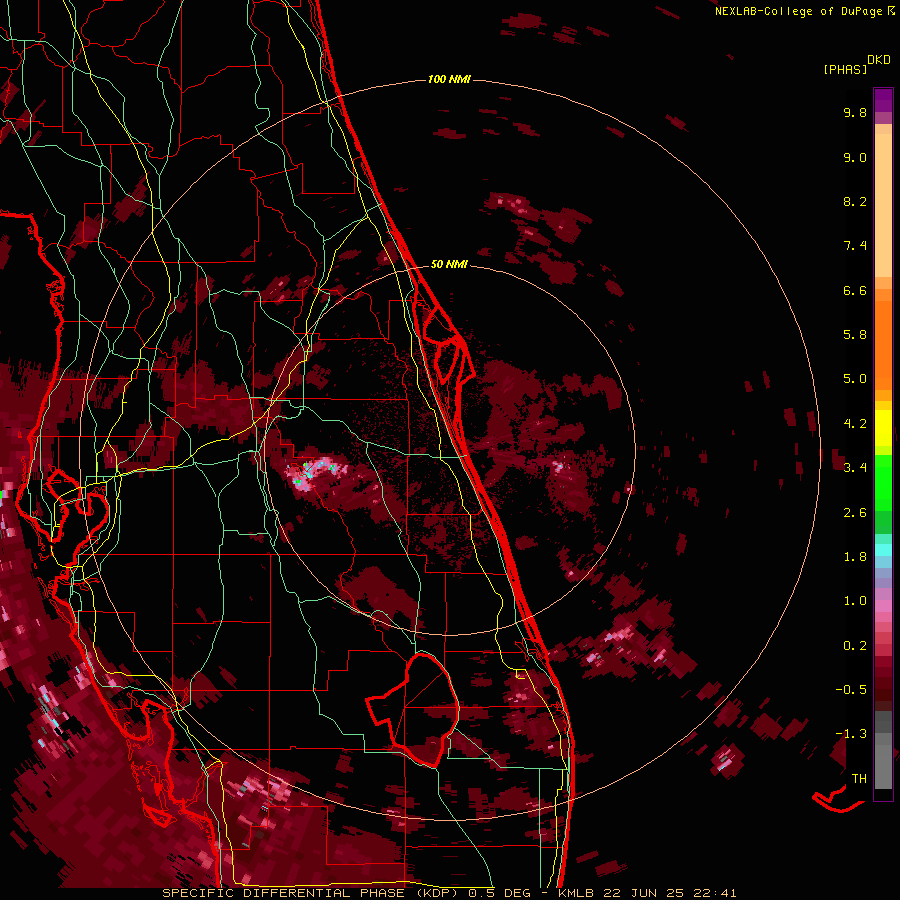The width and height of the screenshot is (900, 900).
Task: Click the 9.8 legend value
Action: pyautogui.click(x=855, y=112)
